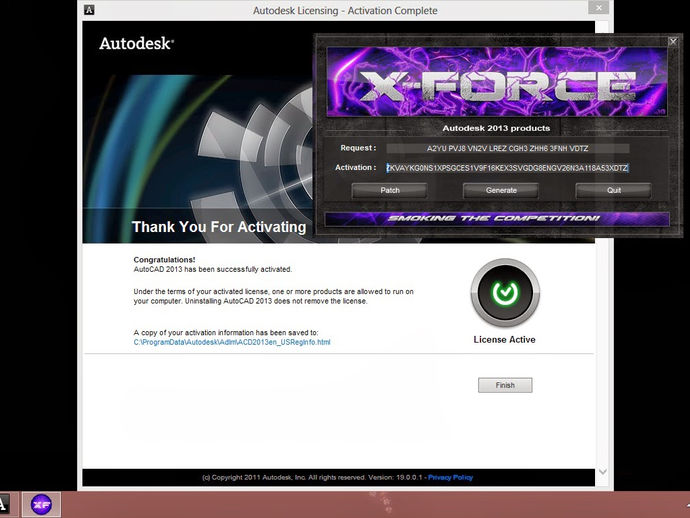Click the Request code field
Screen dimensions: 690x518
tap(507, 148)
